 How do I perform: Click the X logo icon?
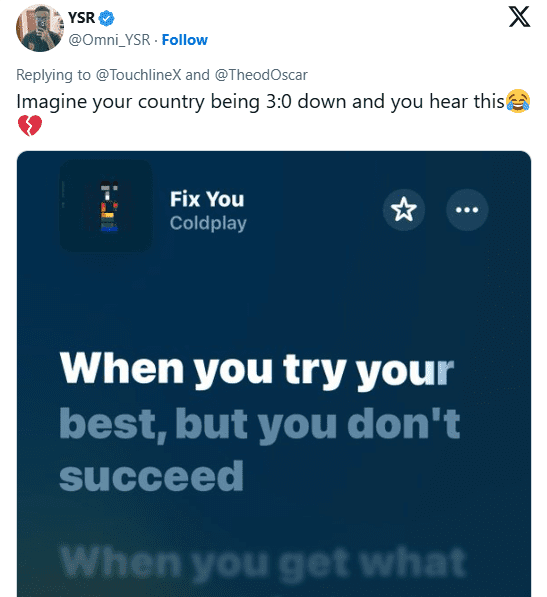[519, 17]
